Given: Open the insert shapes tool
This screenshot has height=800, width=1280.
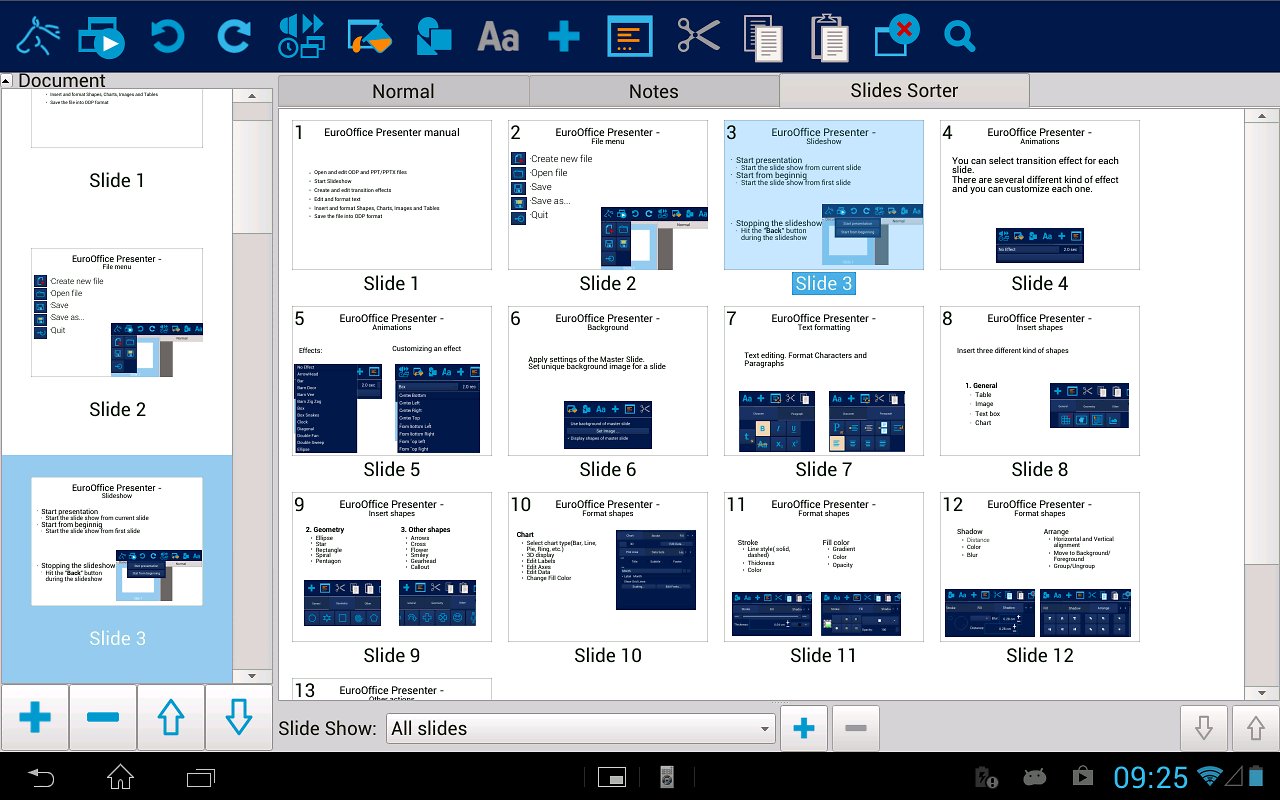Looking at the screenshot, I should click(x=434, y=37).
